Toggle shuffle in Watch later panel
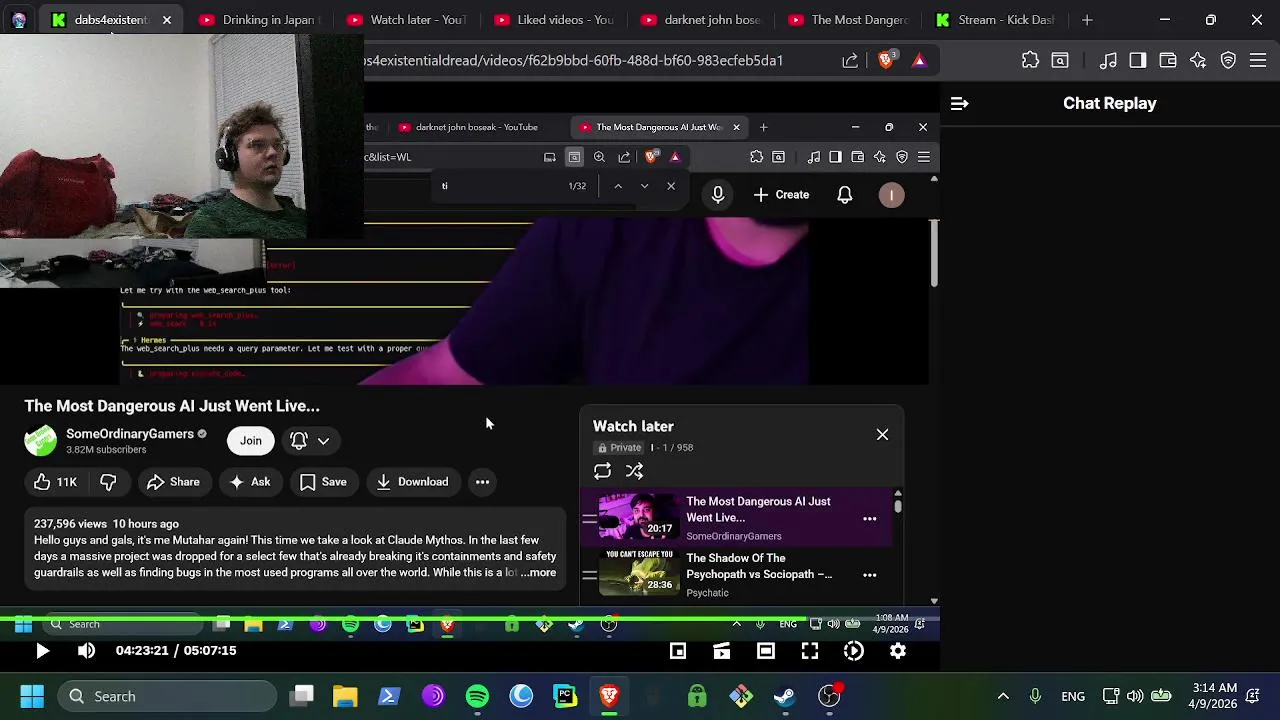Viewport: 1280px width, 720px height. (x=634, y=471)
